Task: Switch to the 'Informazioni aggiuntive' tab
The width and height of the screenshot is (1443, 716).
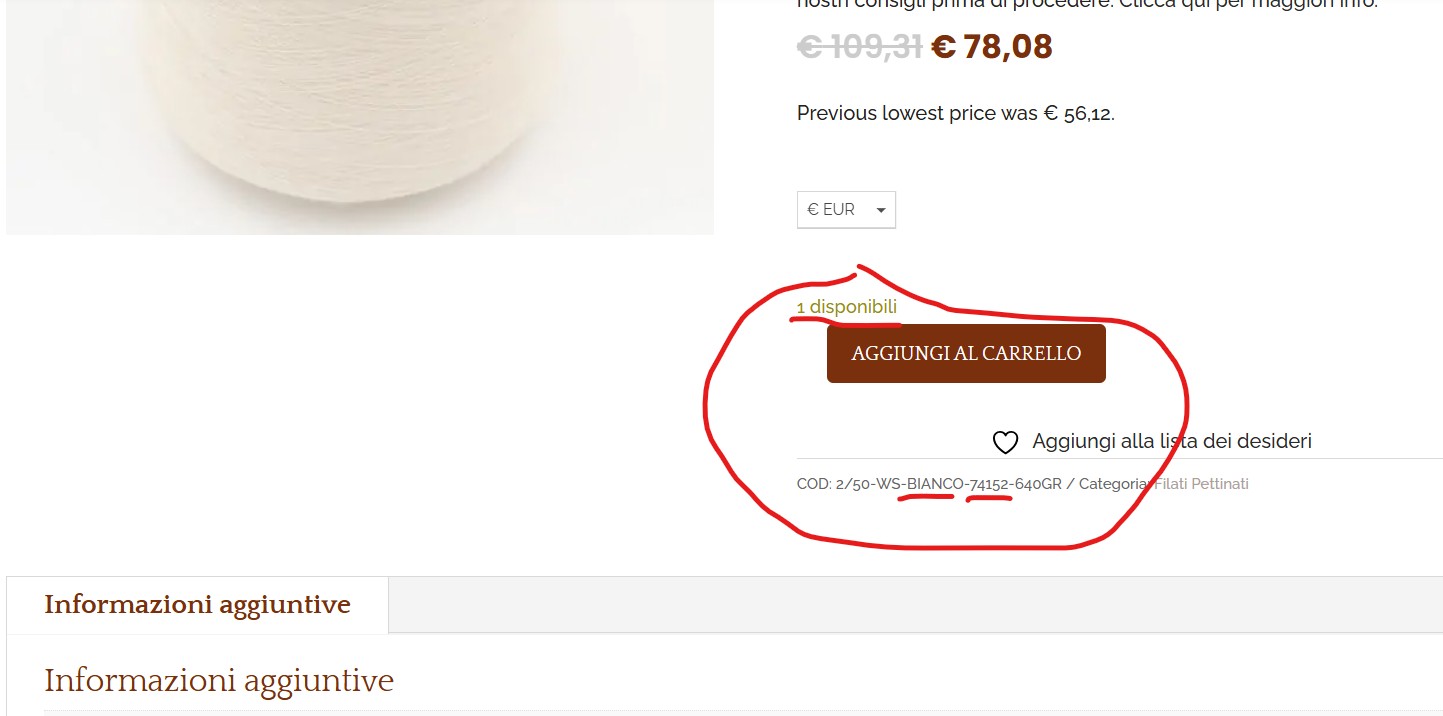Action: [198, 605]
